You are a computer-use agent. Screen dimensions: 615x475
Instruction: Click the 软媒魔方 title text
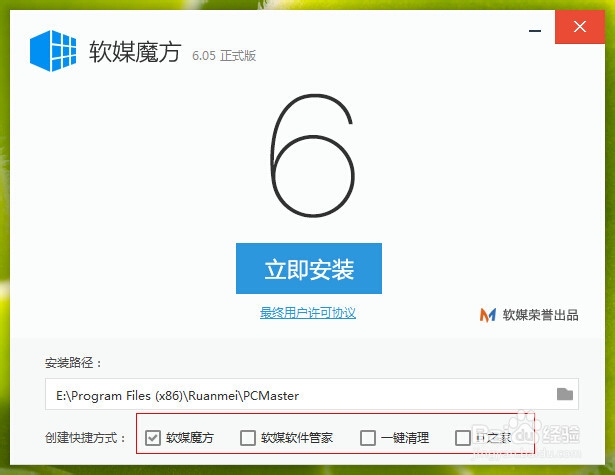point(135,51)
